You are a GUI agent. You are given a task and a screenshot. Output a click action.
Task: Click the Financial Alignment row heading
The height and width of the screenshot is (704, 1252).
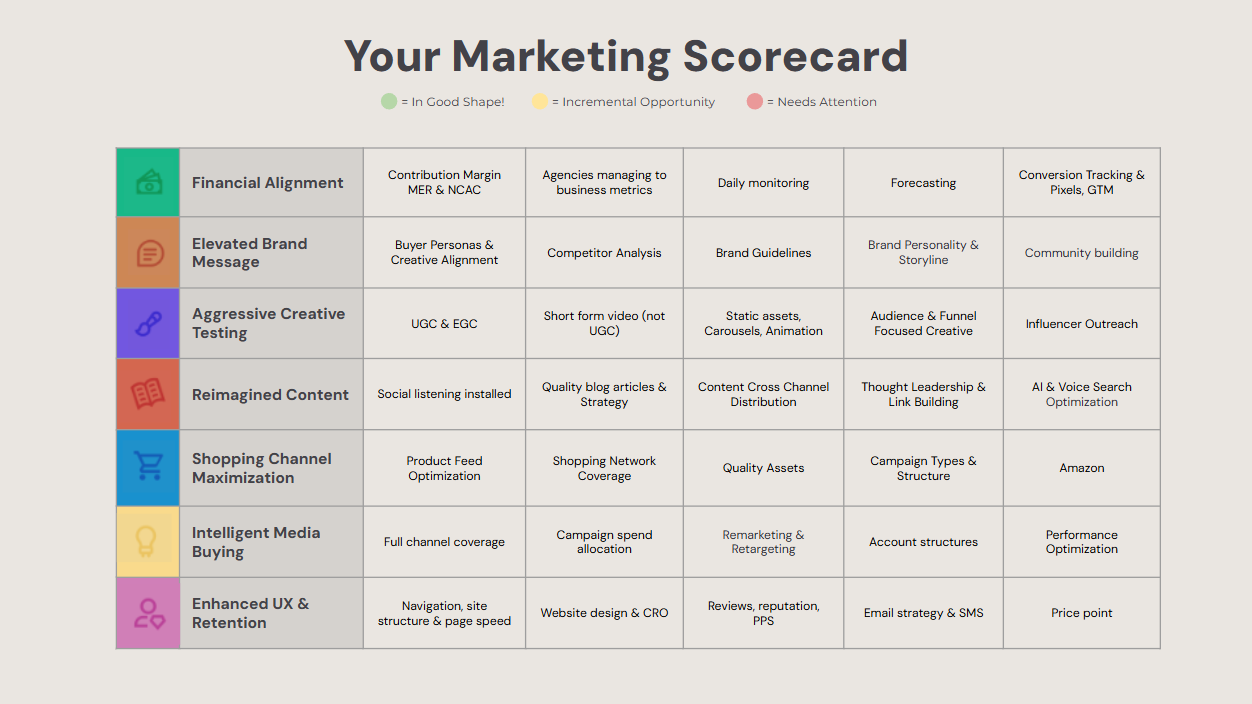(268, 183)
